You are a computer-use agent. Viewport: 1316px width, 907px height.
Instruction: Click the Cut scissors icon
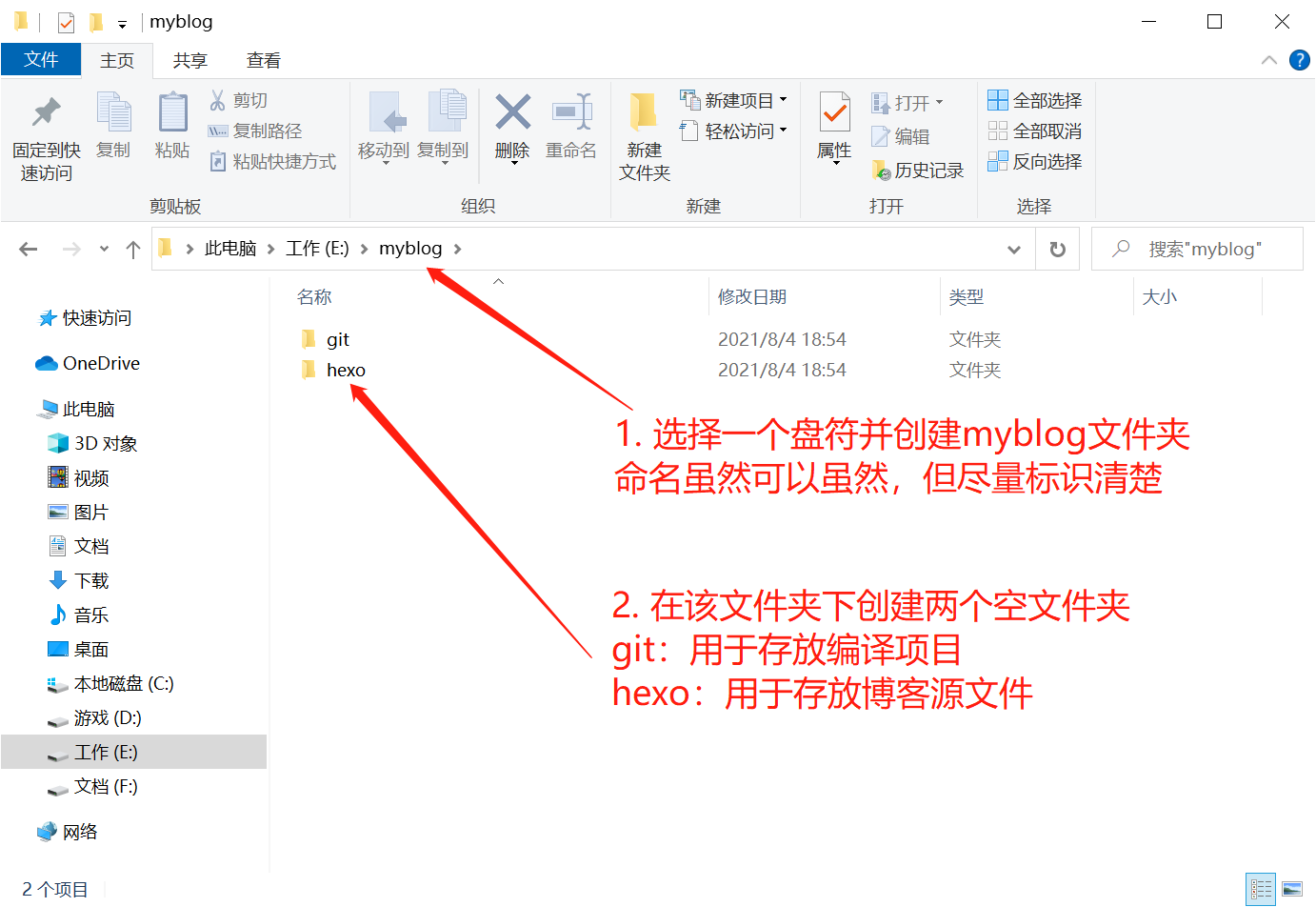(x=218, y=100)
